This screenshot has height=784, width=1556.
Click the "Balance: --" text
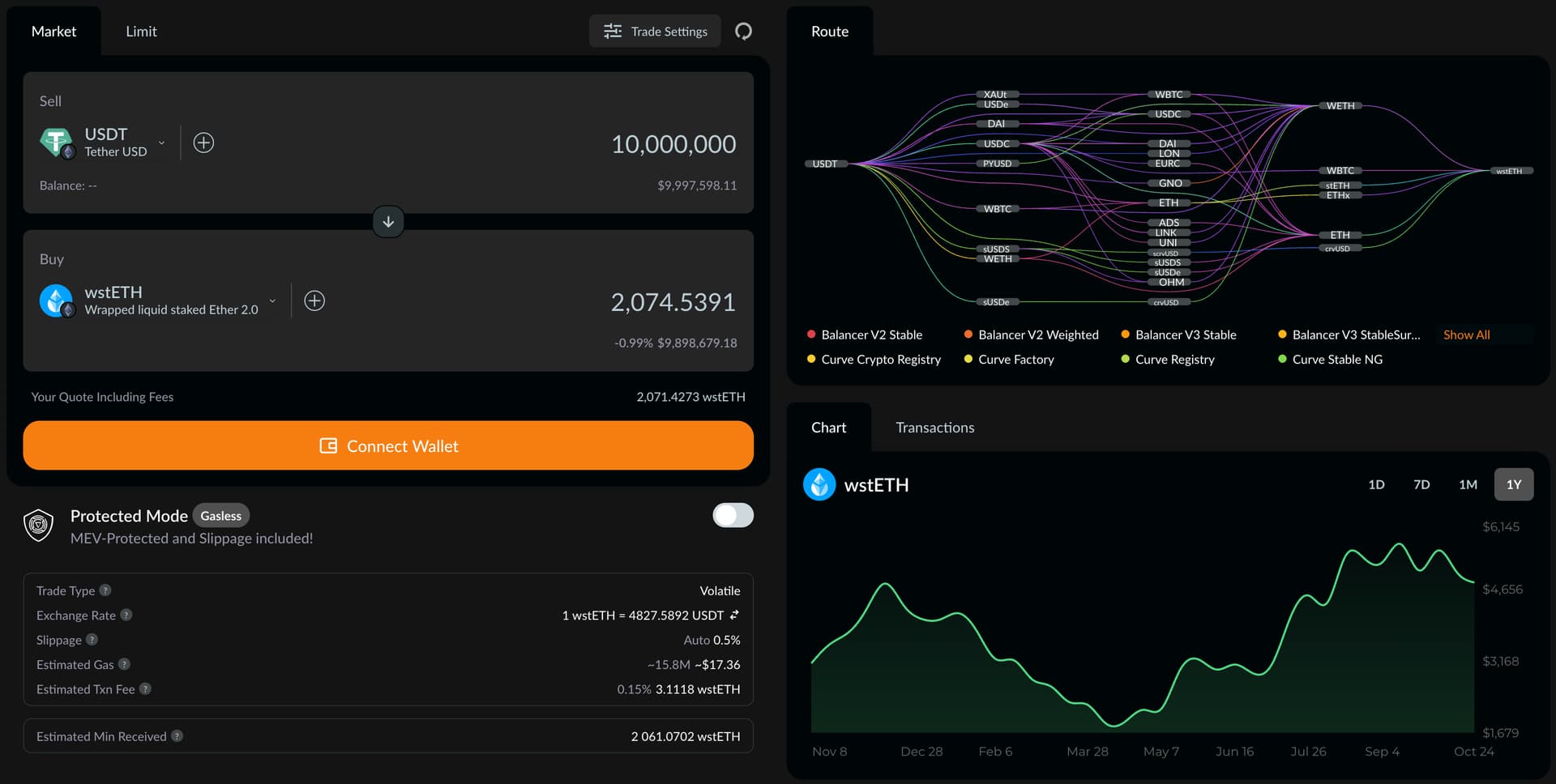[x=68, y=185]
